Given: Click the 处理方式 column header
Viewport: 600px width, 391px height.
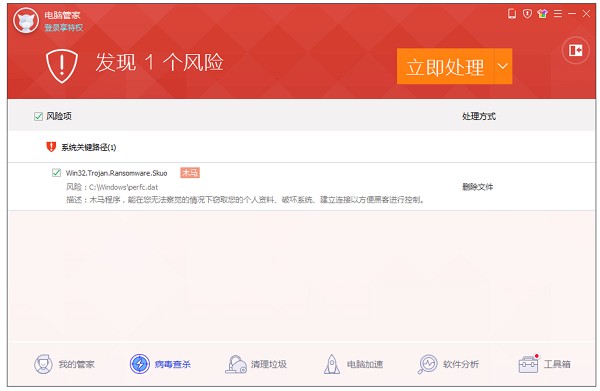Looking at the screenshot, I should [x=479, y=116].
